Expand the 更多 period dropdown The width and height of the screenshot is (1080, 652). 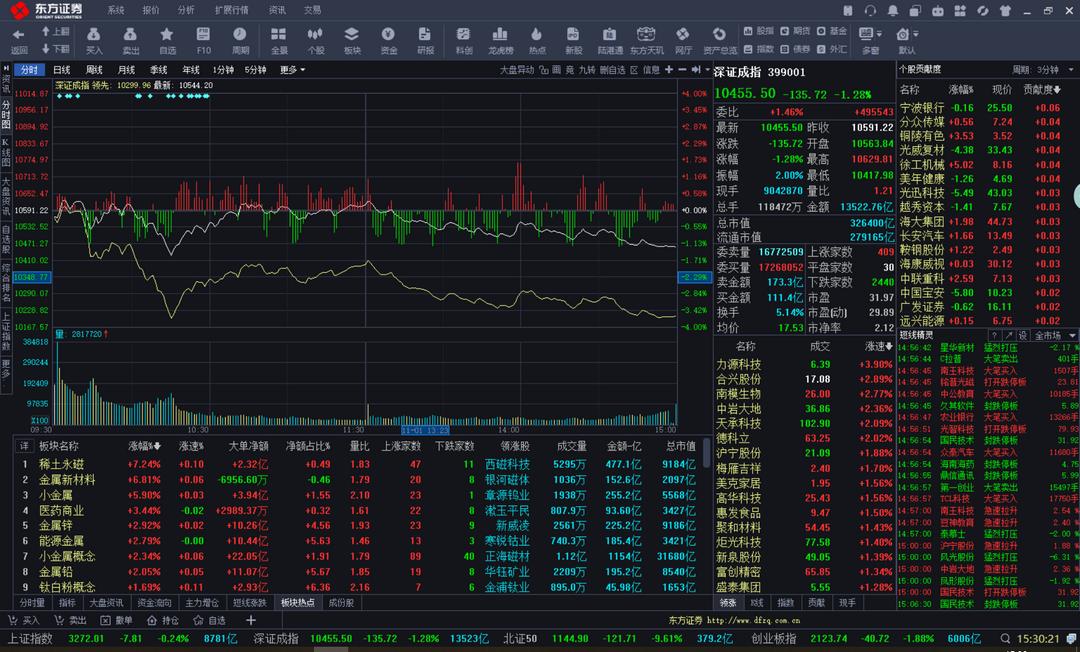point(292,70)
